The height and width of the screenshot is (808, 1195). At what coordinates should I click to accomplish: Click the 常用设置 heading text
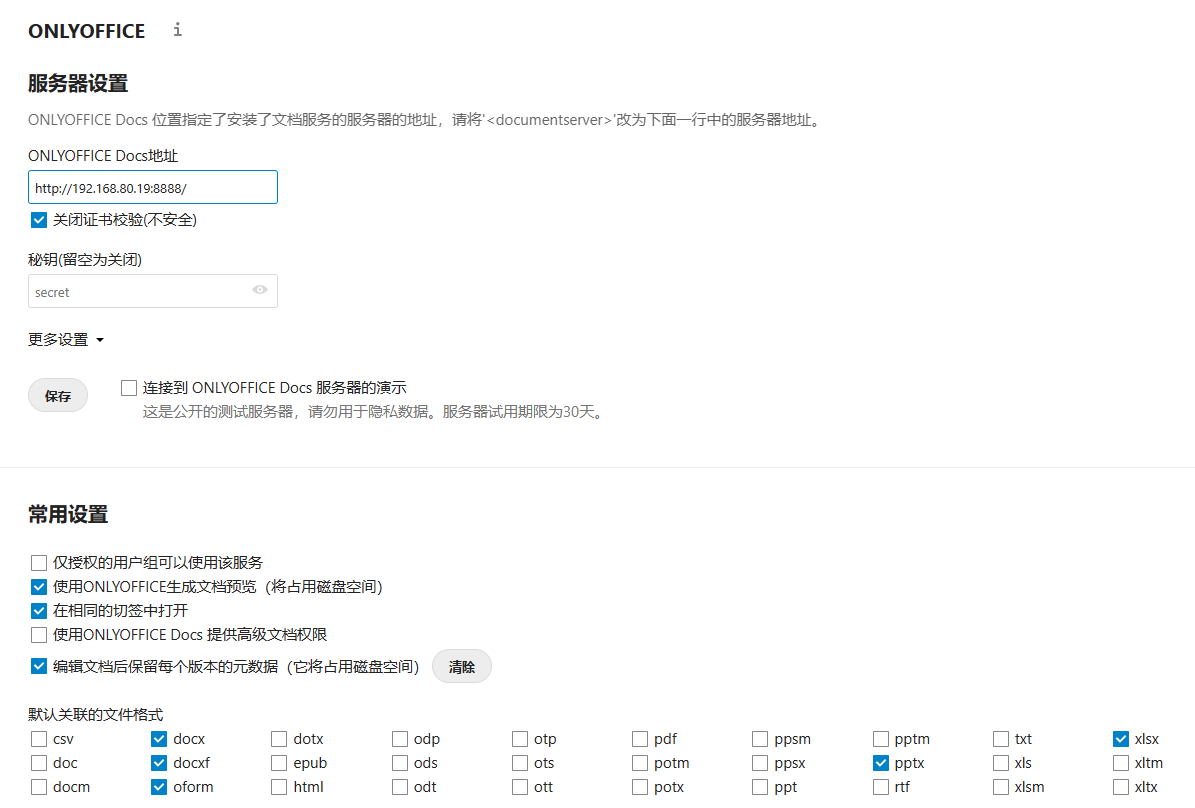click(68, 515)
